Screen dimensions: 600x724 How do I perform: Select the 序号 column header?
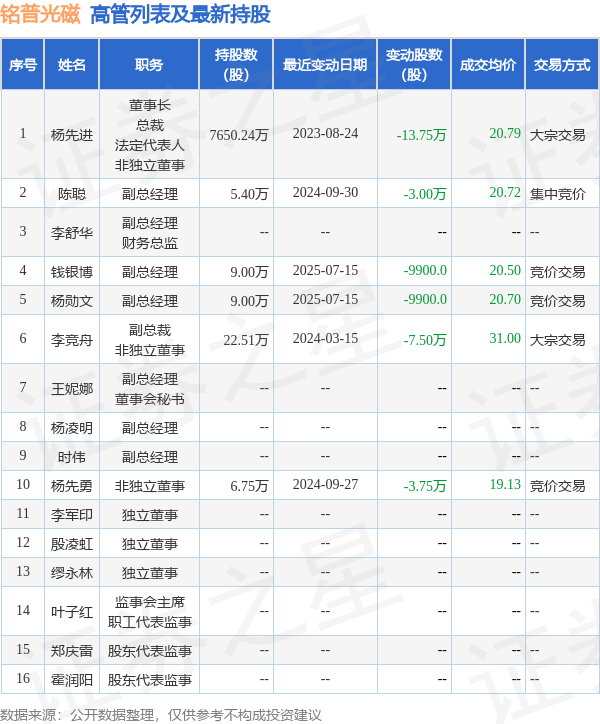(23, 65)
